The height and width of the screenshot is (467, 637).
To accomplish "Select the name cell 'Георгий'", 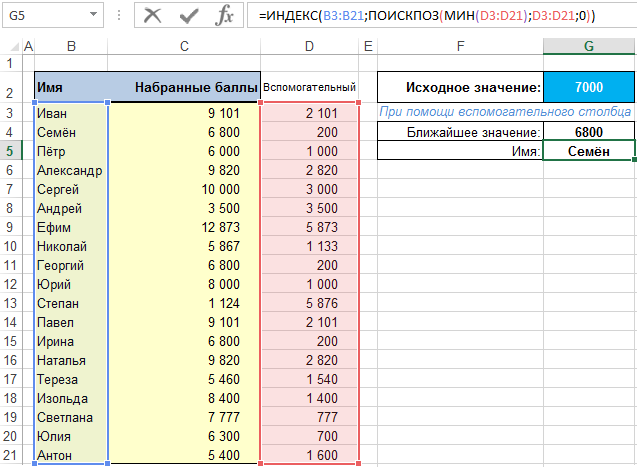I will click(x=71, y=266).
